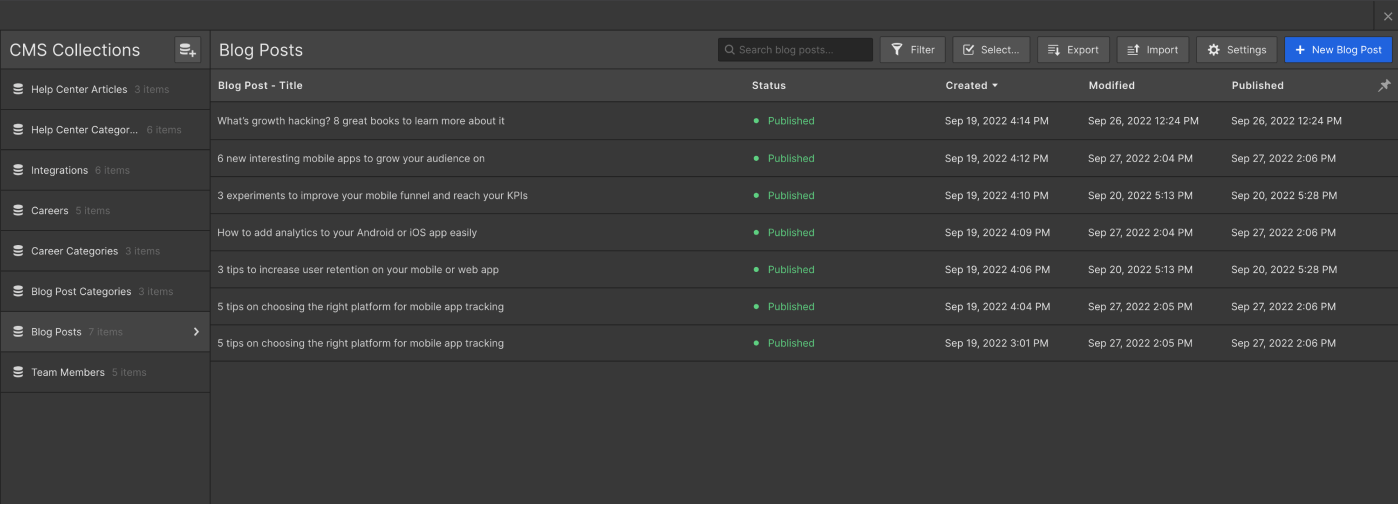This screenshot has width=1398, height=505.
Task: Open Settings with the gear button
Action: 1236,50
